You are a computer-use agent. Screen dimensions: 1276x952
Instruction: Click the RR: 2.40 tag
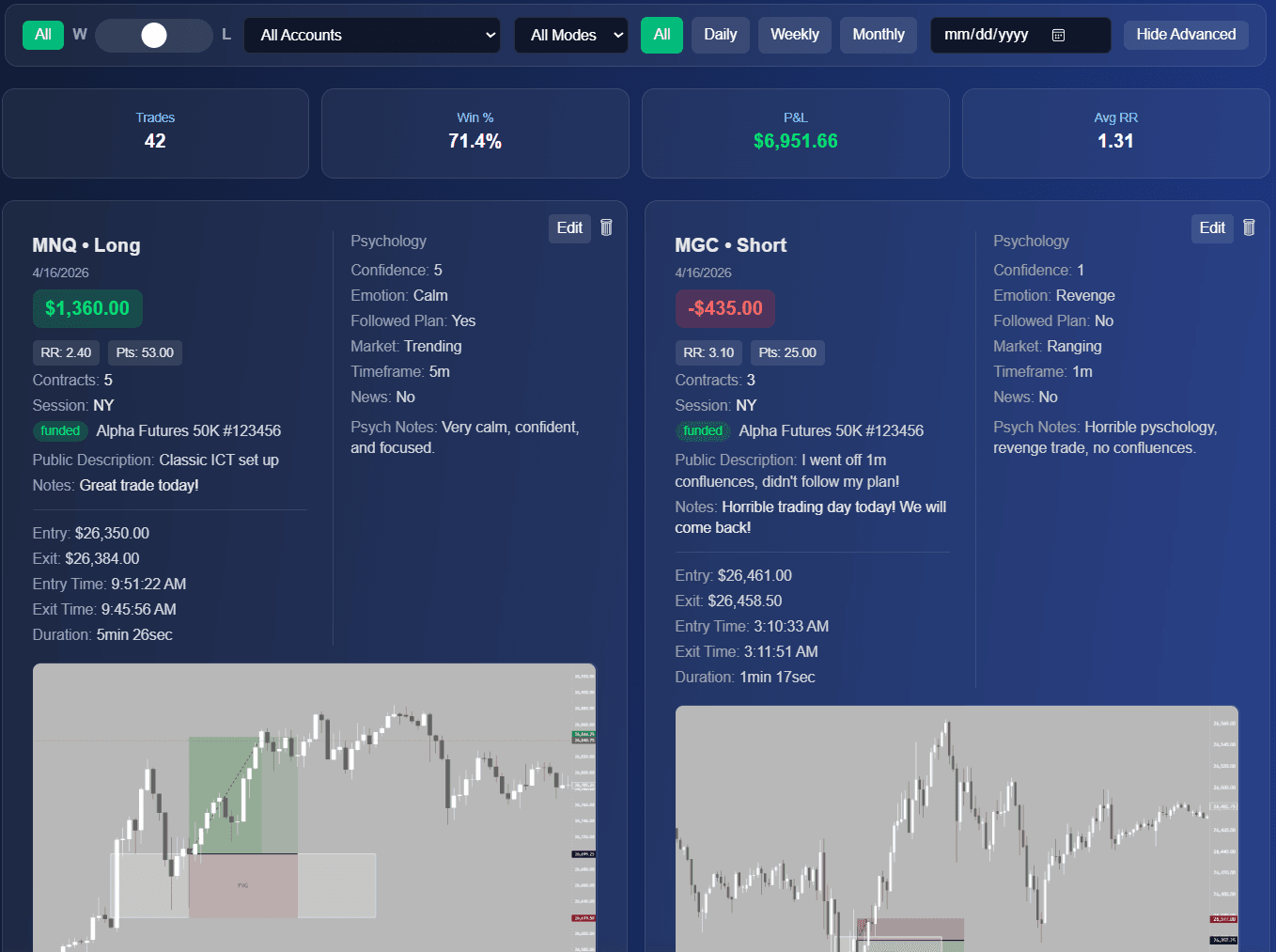[x=66, y=352]
